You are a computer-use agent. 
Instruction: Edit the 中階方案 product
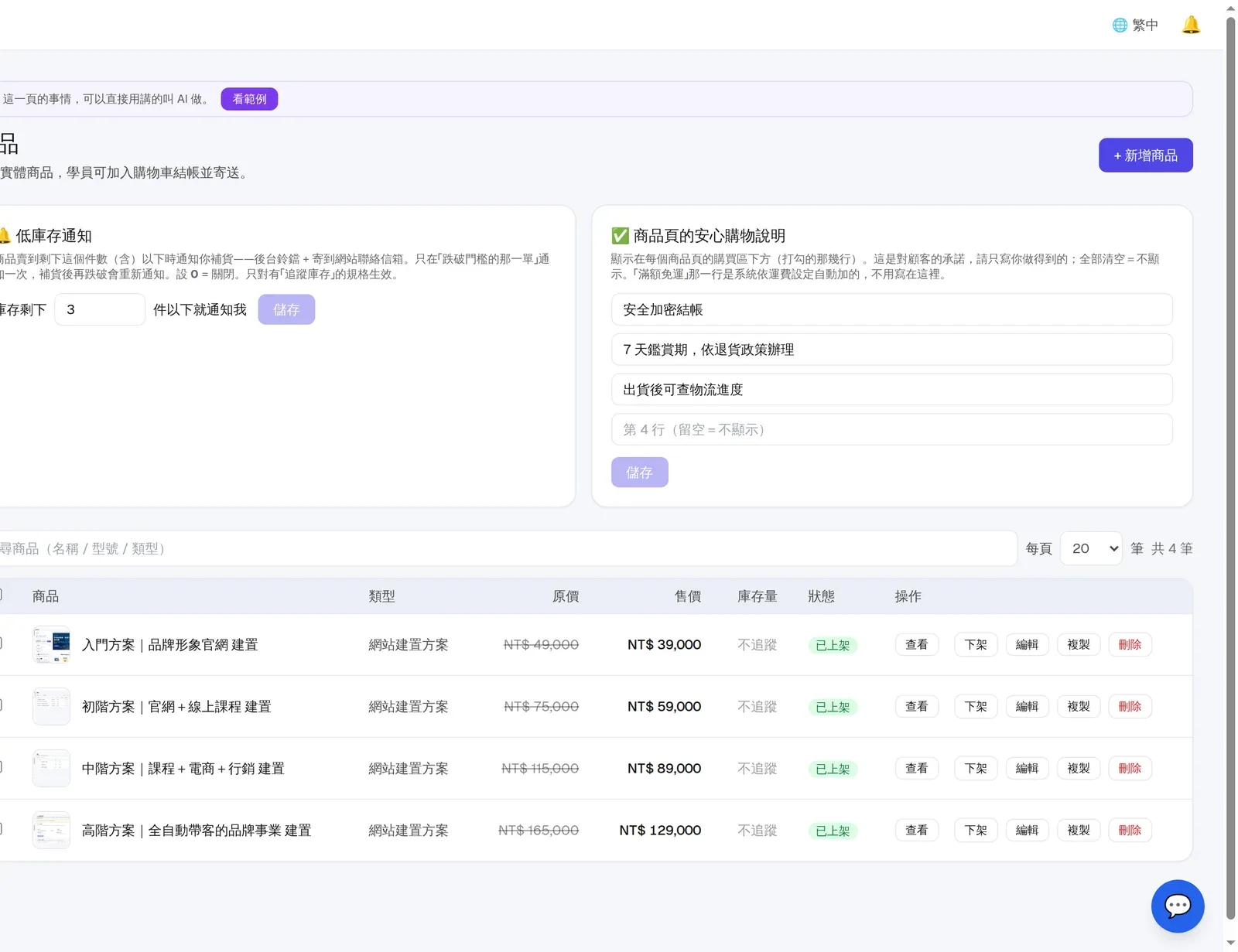point(1027,769)
